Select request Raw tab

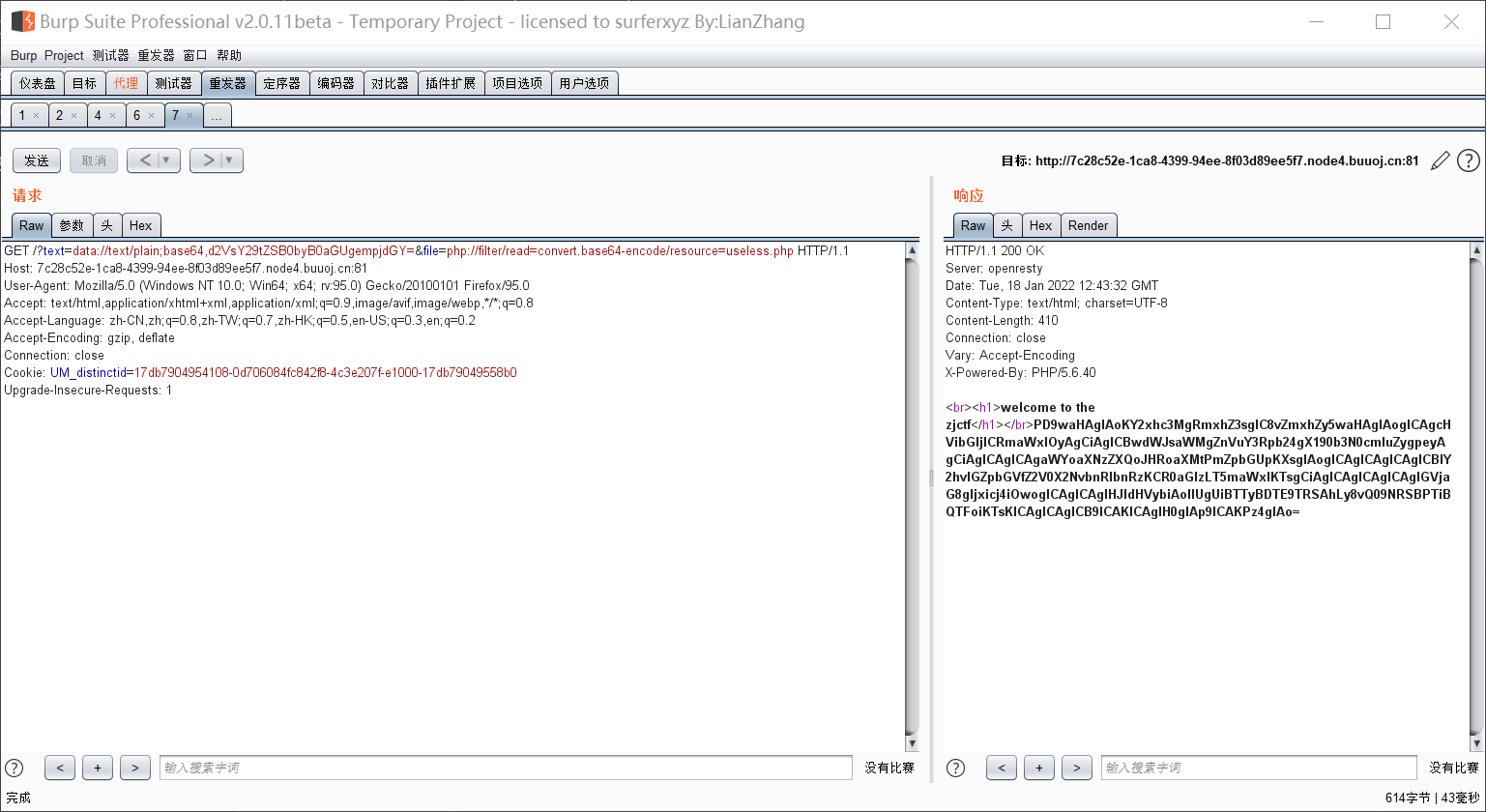(32, 225)
